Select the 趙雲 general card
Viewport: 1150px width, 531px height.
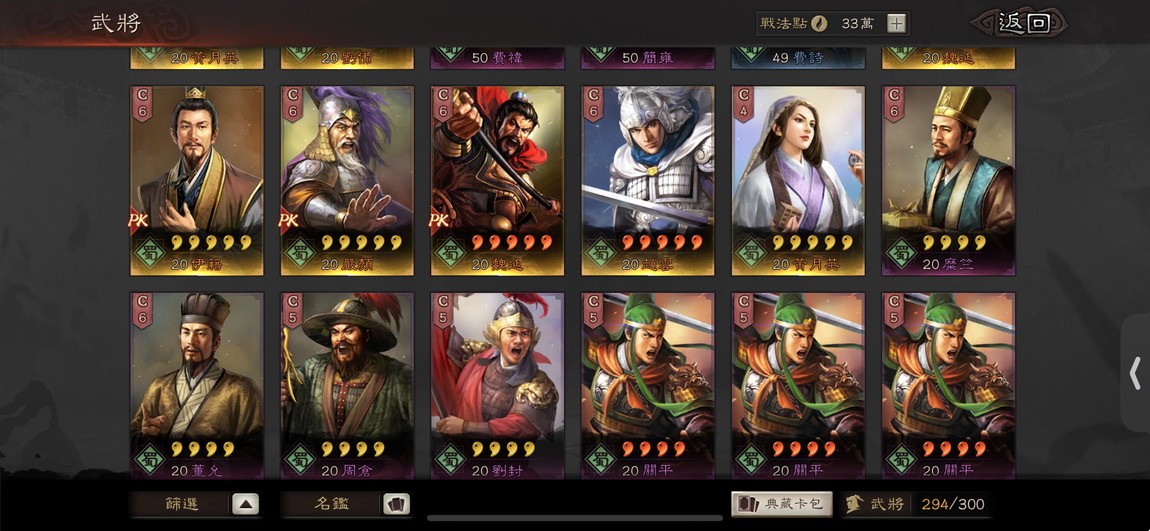pyautogui.click(x=648, y=180)
